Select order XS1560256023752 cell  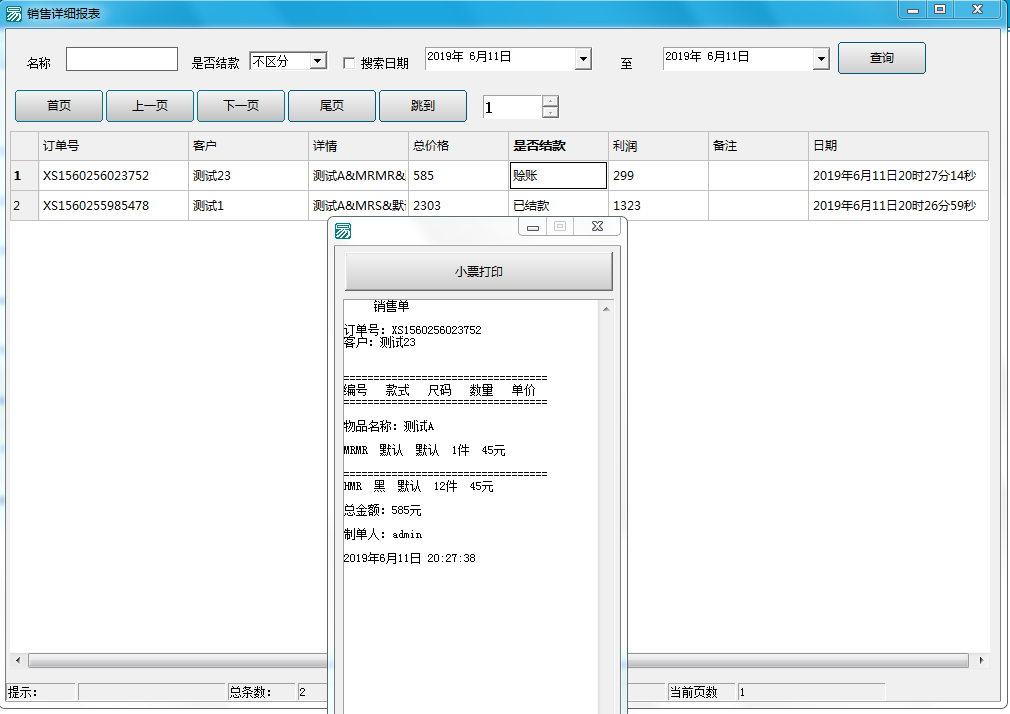coord(113,176)
